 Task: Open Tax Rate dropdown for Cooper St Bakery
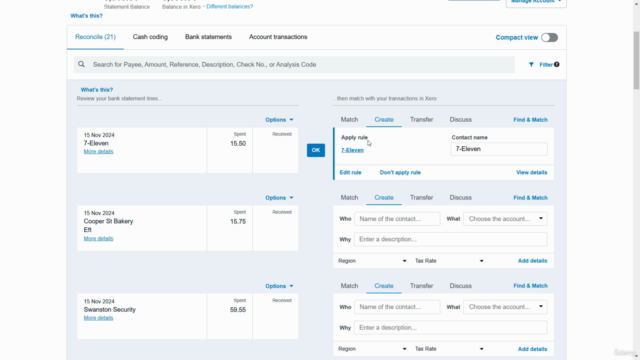coord(449,261)
